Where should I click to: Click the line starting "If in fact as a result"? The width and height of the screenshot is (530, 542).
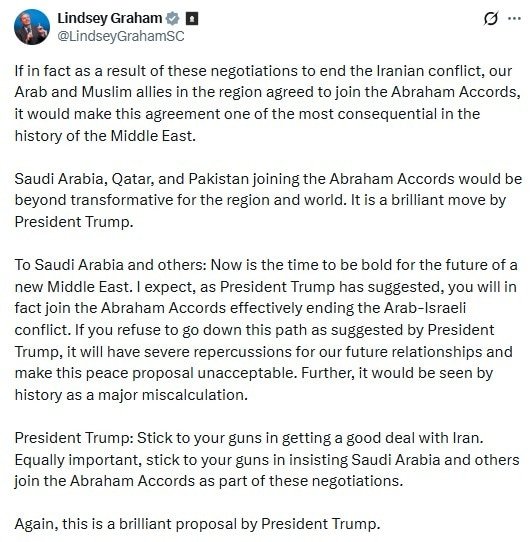263,71
